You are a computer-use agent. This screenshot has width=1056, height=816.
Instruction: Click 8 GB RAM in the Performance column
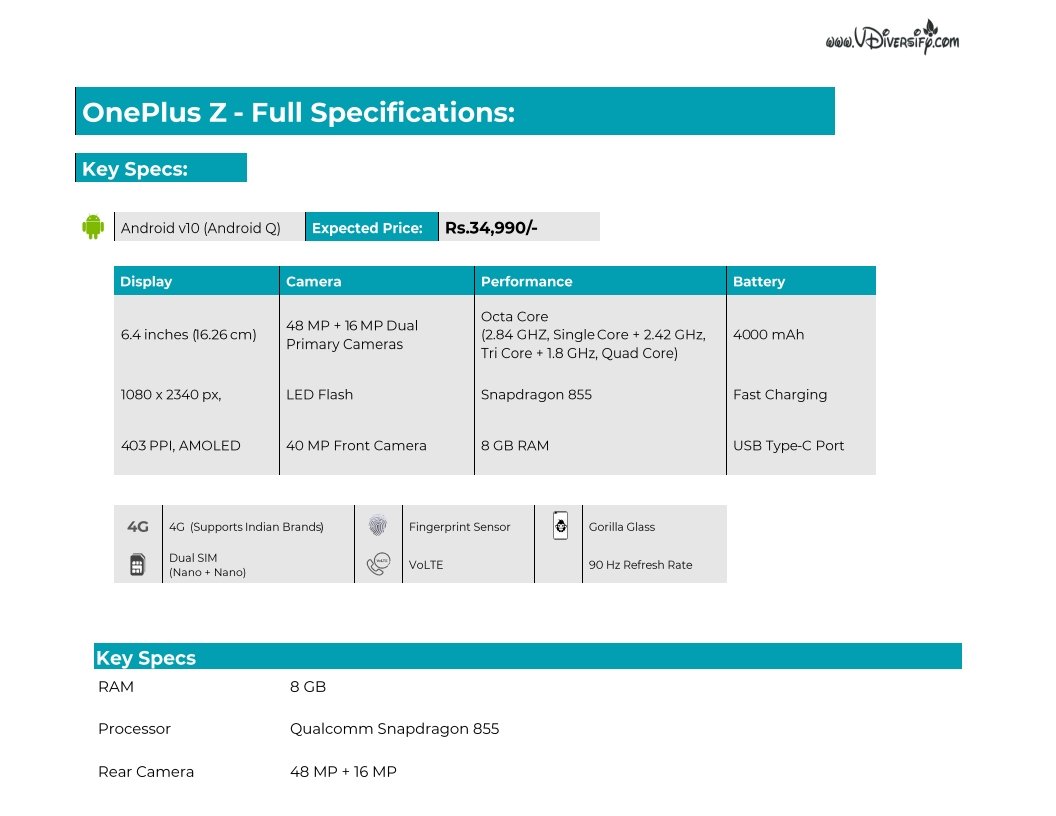pos(515,446)
